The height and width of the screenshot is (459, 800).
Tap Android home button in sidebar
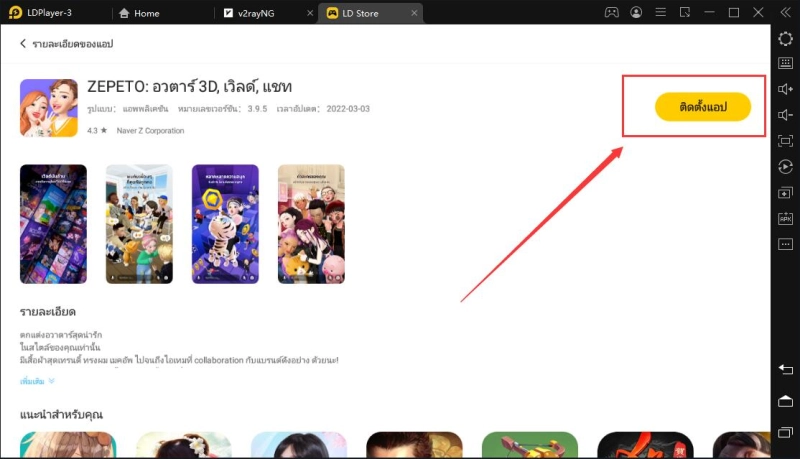pyautogui.click(x=785, y=401)
